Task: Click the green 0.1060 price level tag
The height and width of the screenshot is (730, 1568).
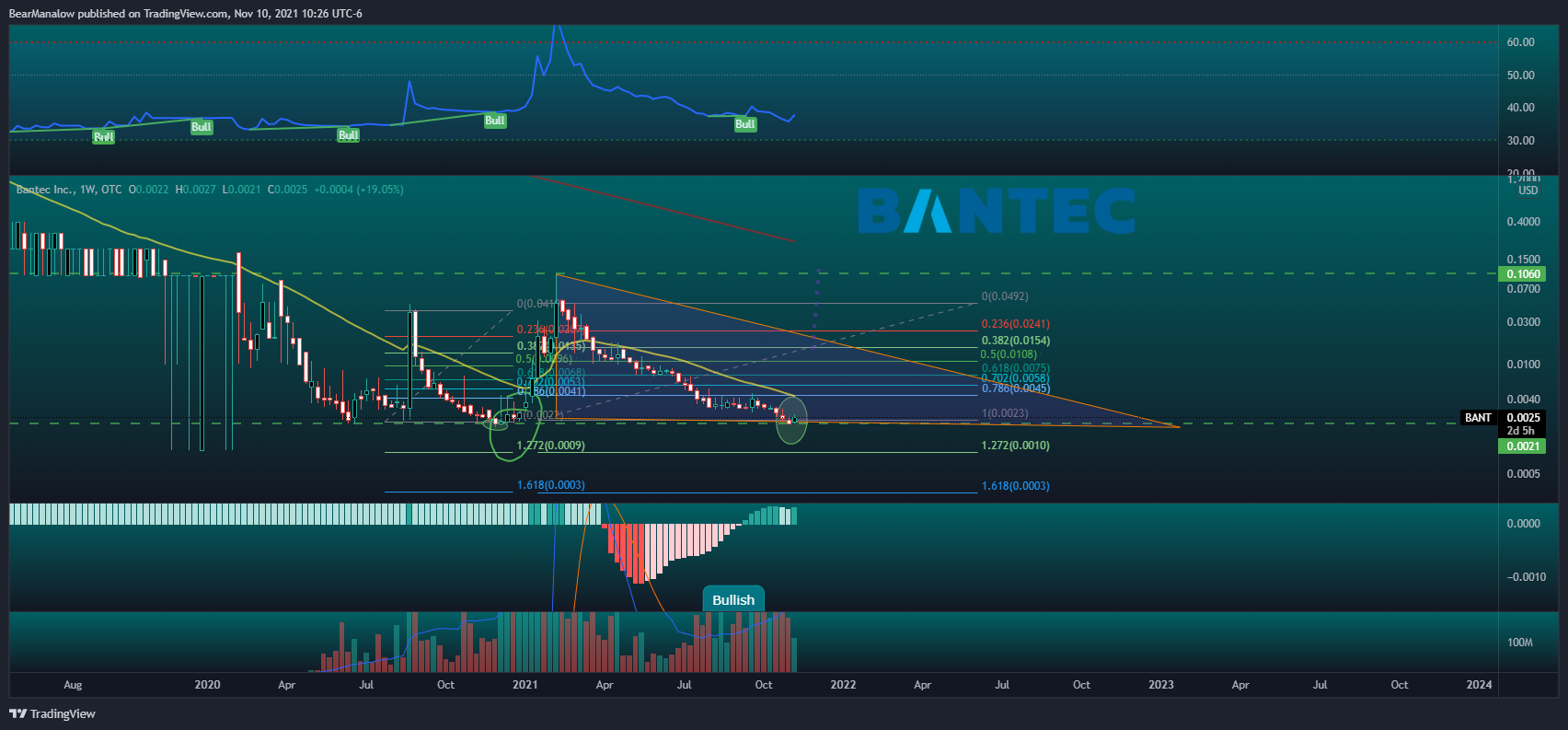Action: [1523, 274]
